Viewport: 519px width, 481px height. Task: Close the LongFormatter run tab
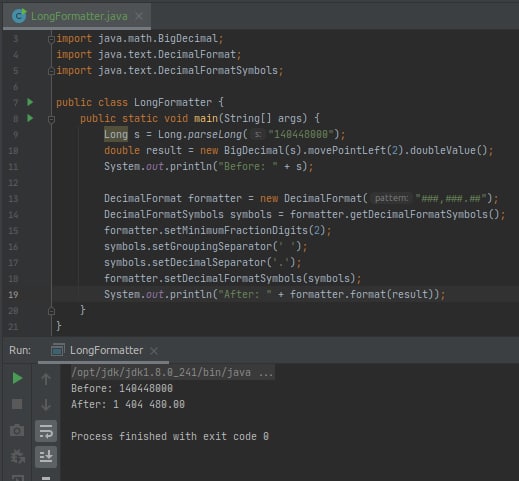(x=154, y=351)
